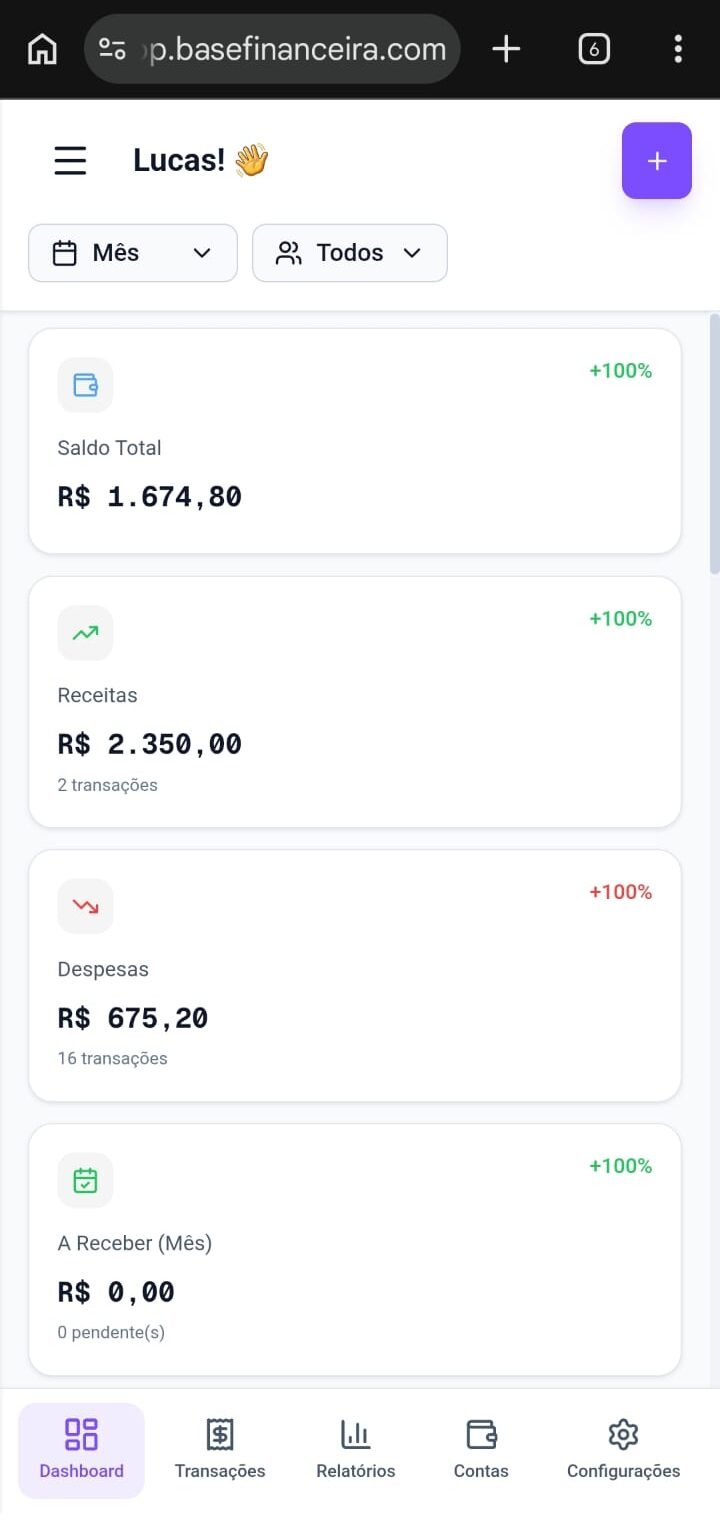720x1520 pixels.
Task: Click the calendar check icon on A Receber
Action: point(85,1180)
